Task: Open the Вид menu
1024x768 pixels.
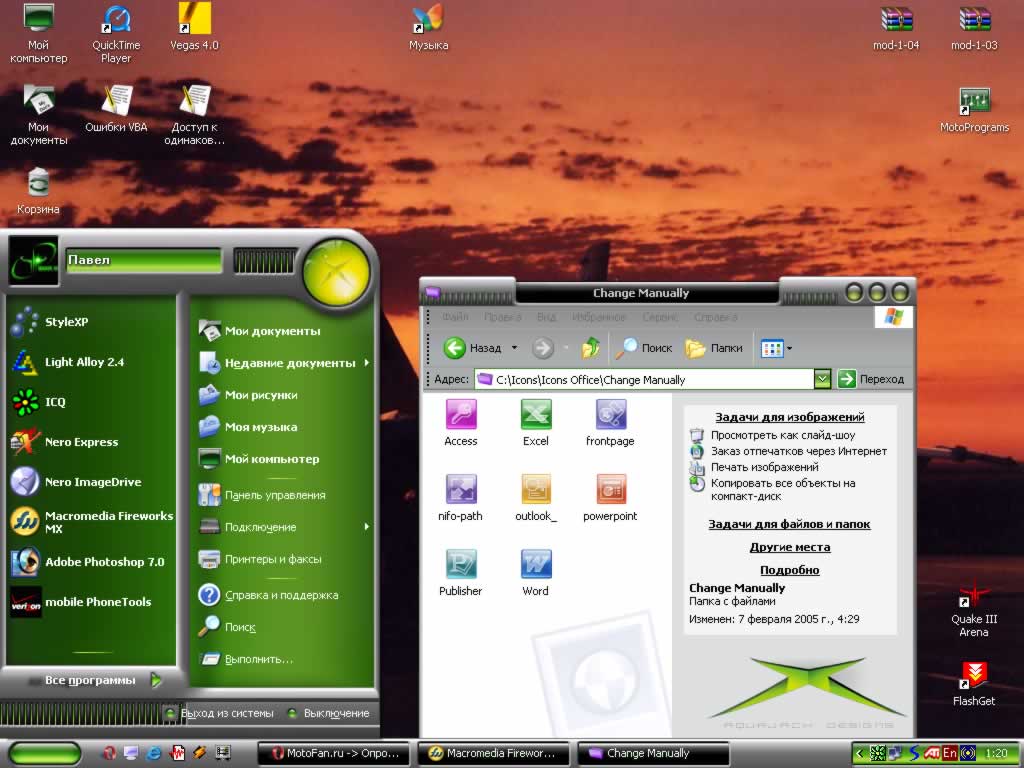Action: click(x=547, y=317)
